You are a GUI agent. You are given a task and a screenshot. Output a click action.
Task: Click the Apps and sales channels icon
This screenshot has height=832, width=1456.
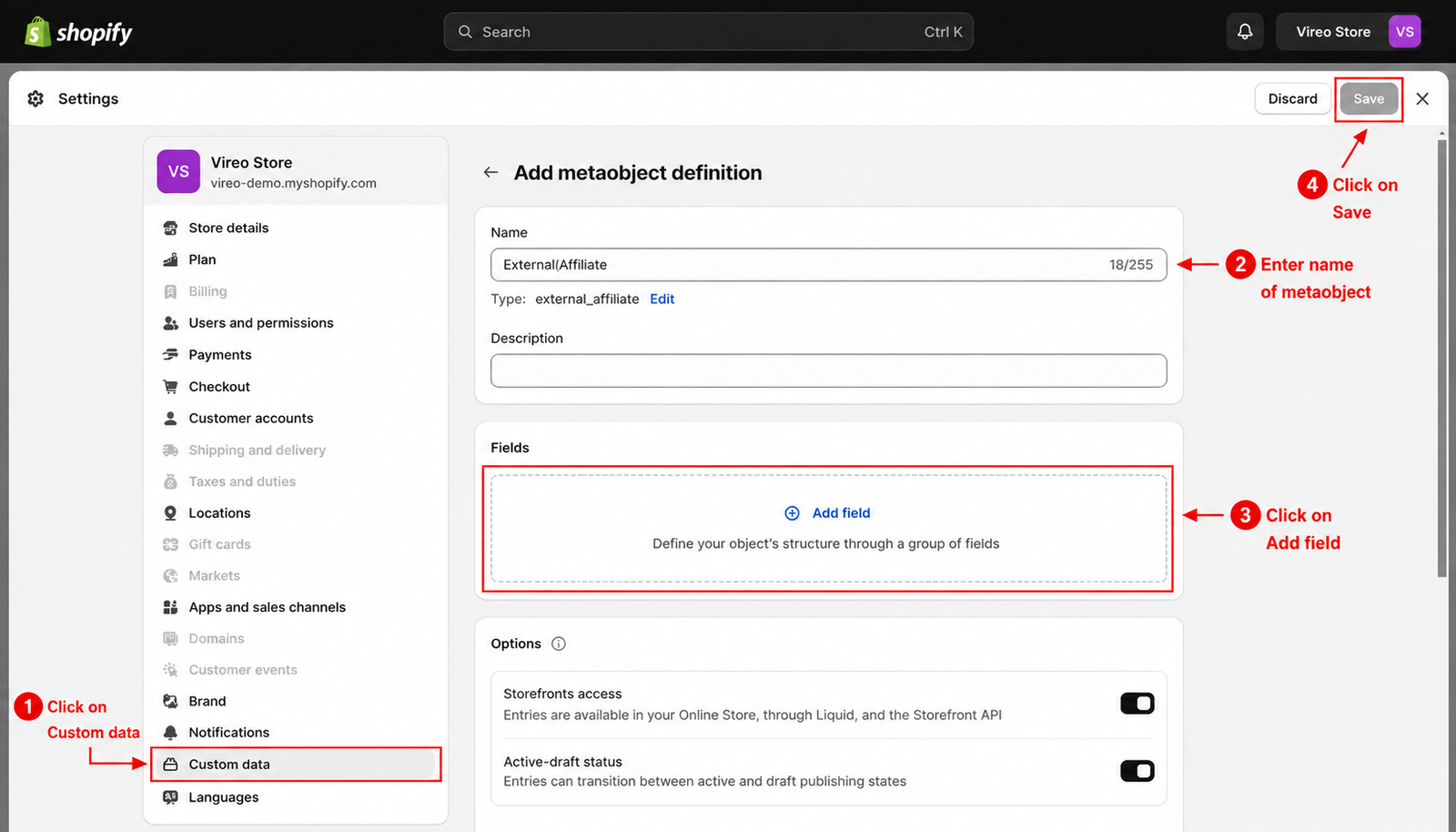[170, 607]
